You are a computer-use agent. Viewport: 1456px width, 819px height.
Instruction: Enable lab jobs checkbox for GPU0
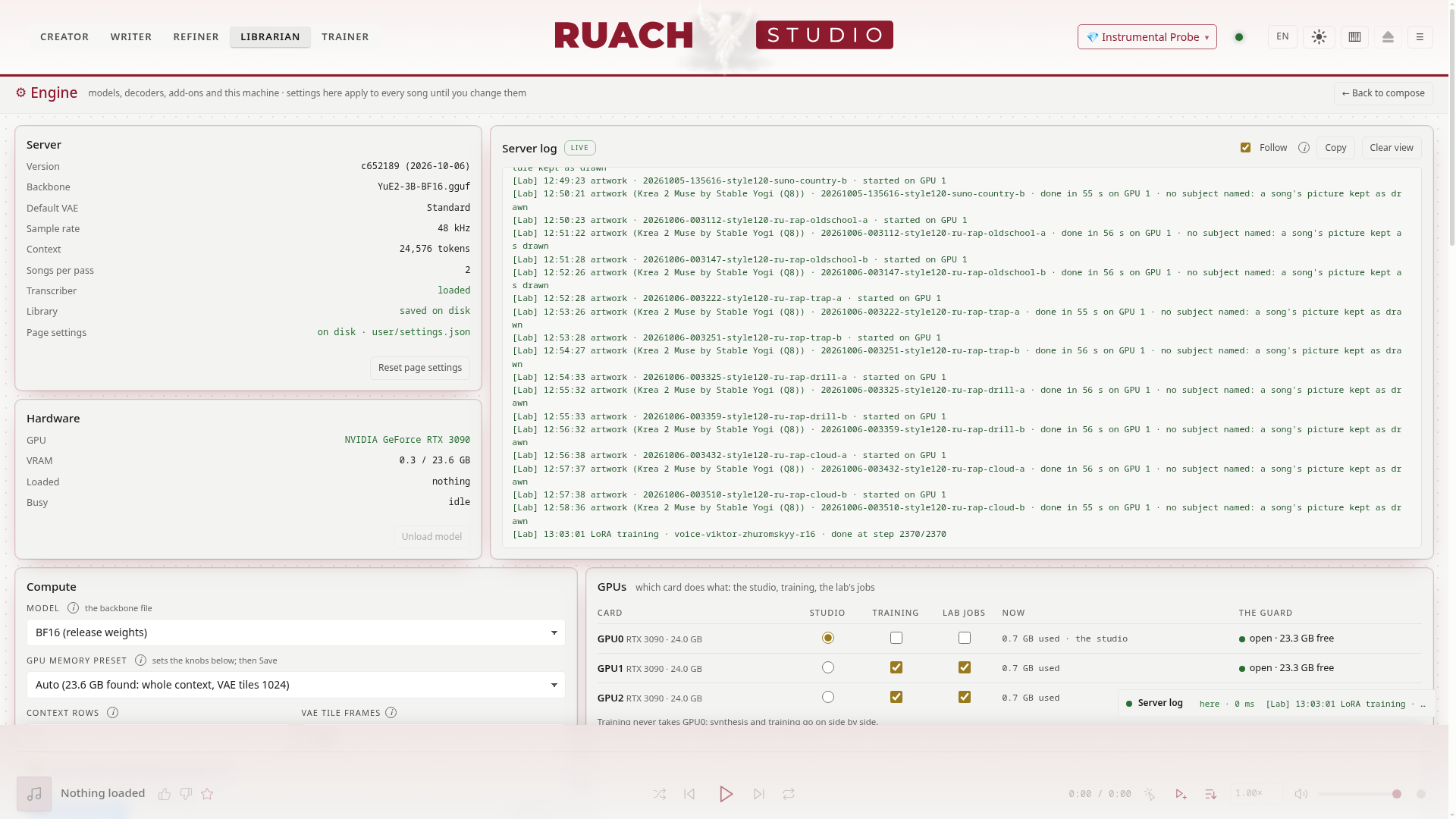point(965,639)
